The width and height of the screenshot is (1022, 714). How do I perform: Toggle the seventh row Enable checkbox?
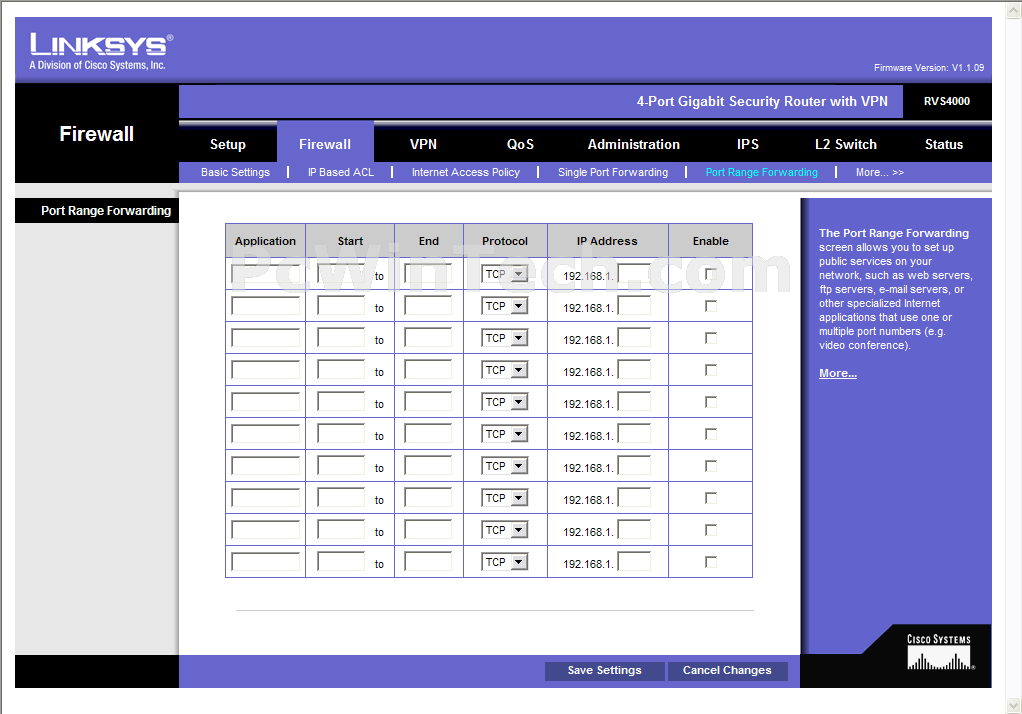(710, 466)
